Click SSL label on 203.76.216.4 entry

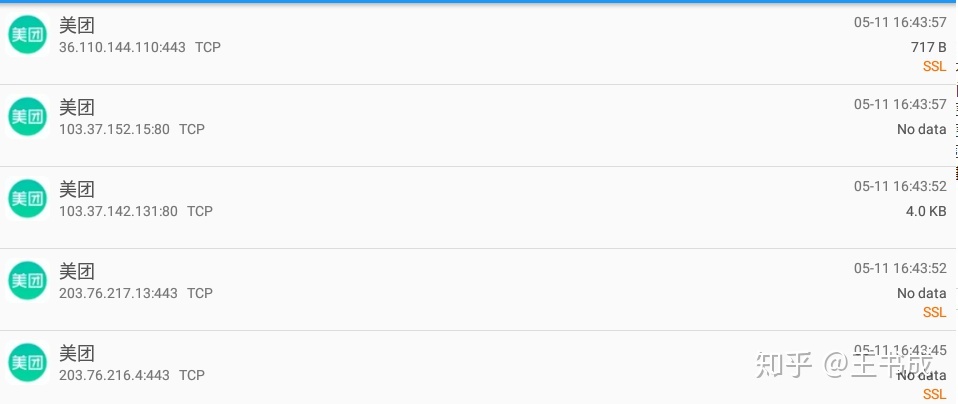[x=934, y=394]
